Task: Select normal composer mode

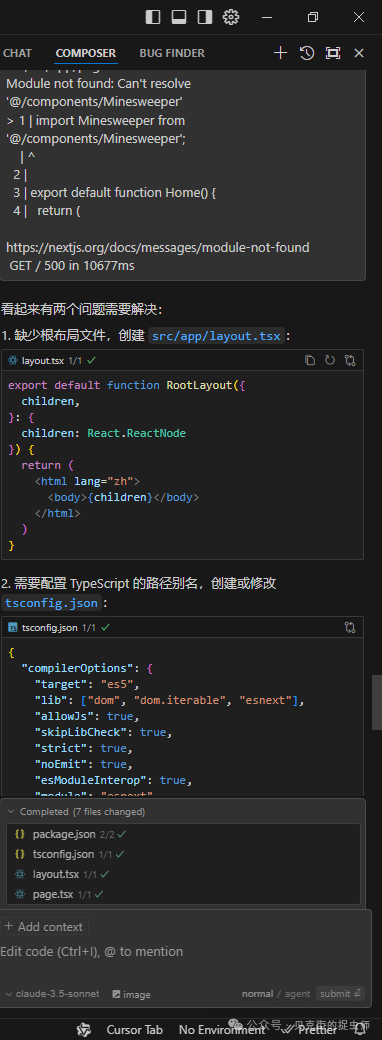Action: click(x=257, y=994)
